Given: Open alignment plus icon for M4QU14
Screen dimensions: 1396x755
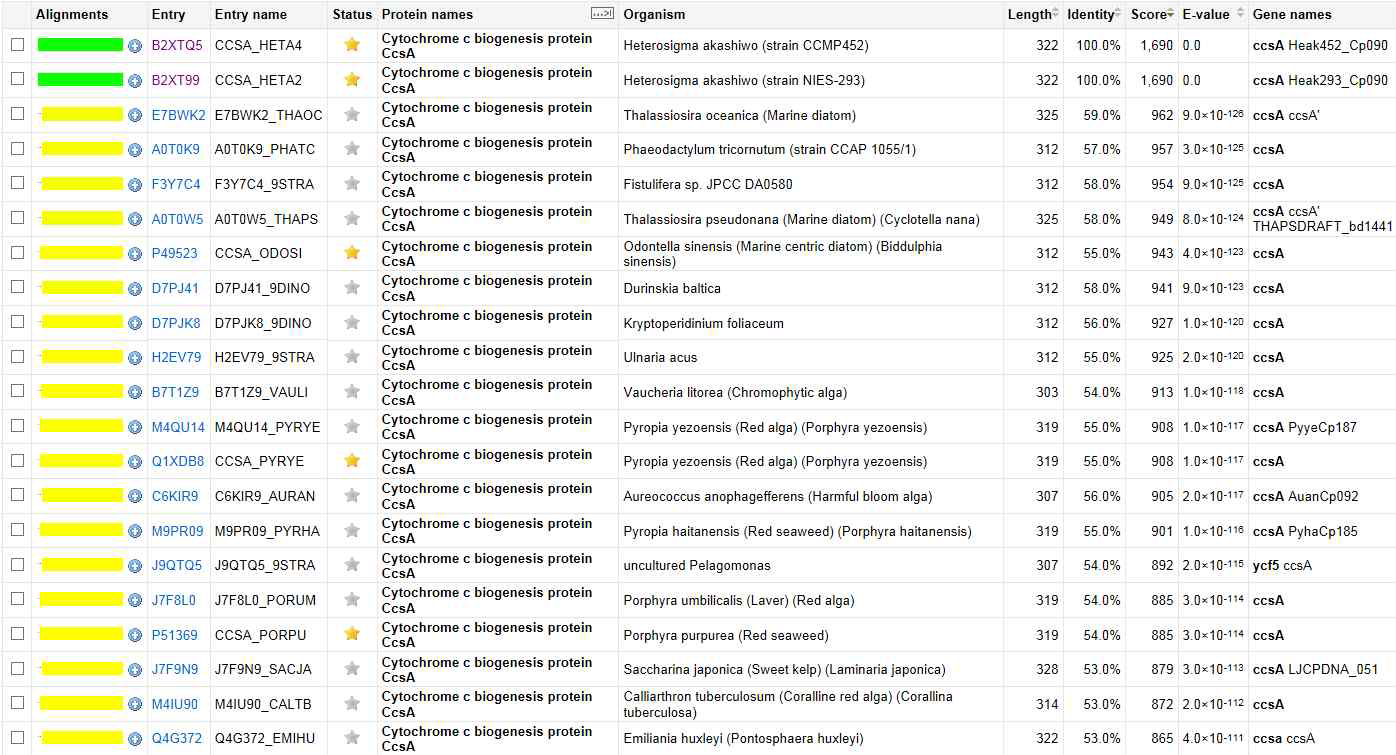Looking at the screenshot, I should pos(135,427).
